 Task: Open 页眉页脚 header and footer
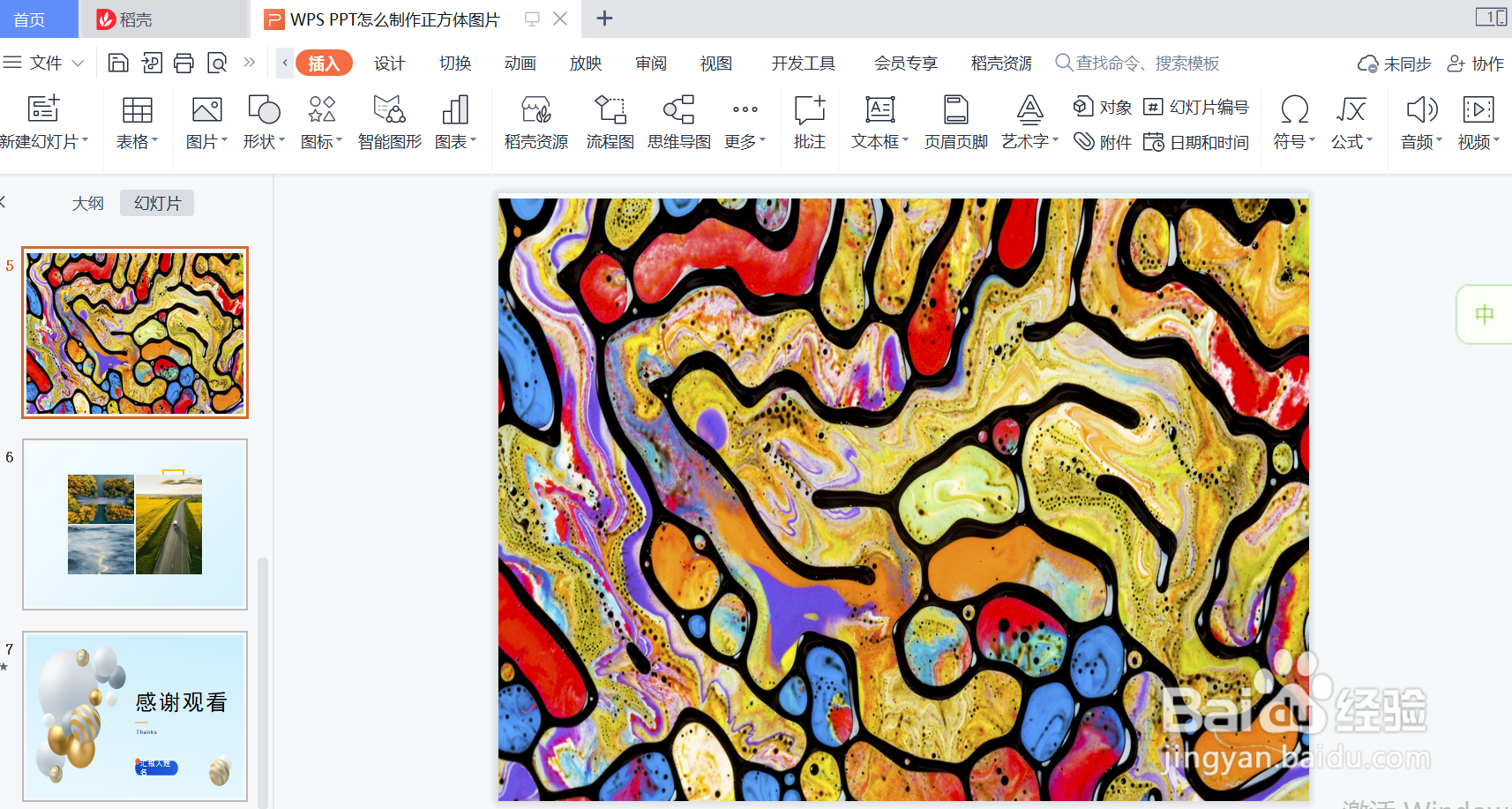click(955, 122)
